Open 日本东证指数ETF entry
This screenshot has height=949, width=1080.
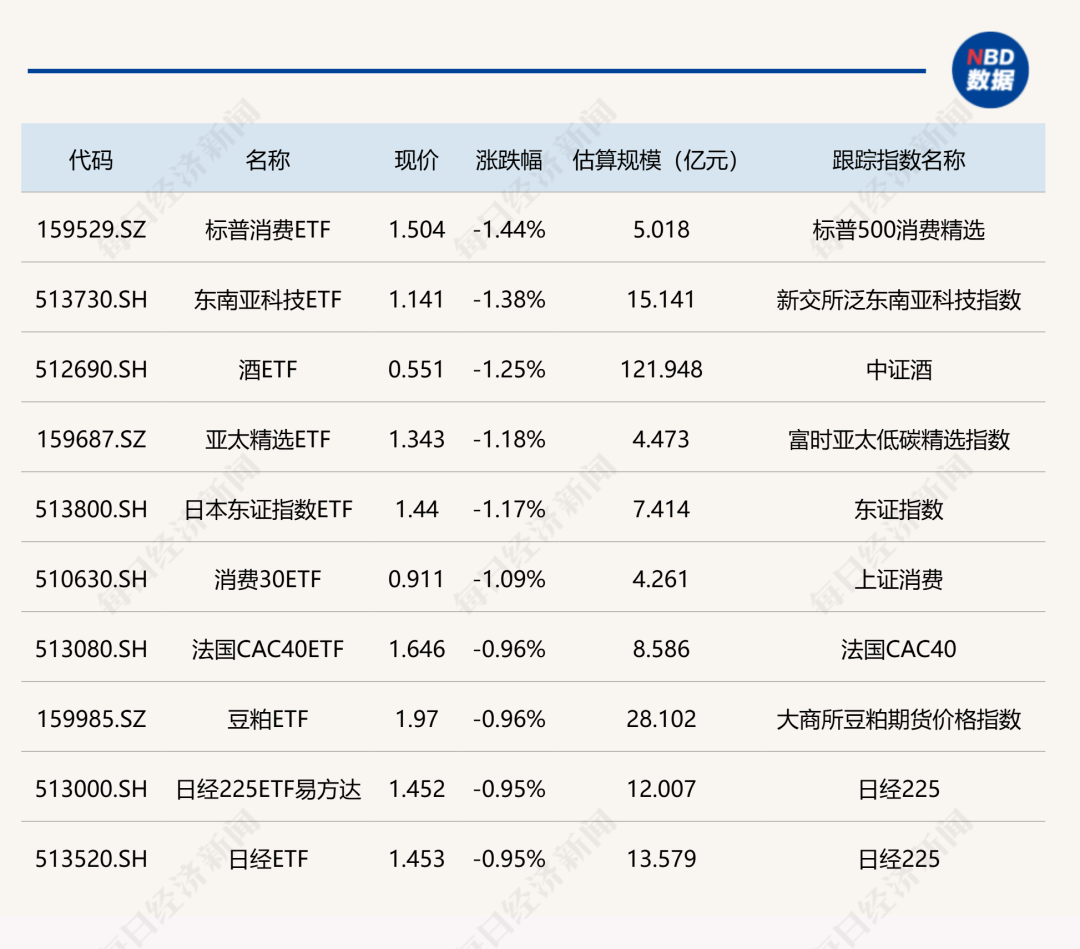click(267, 510)
